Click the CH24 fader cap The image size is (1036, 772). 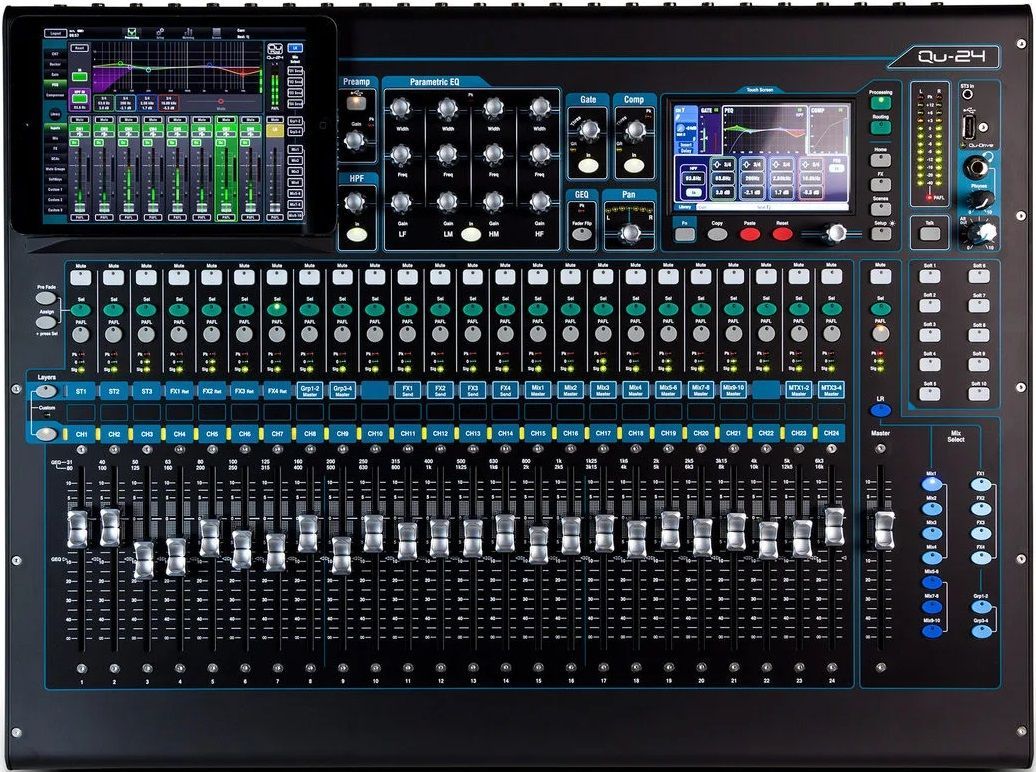coord(834,527)
